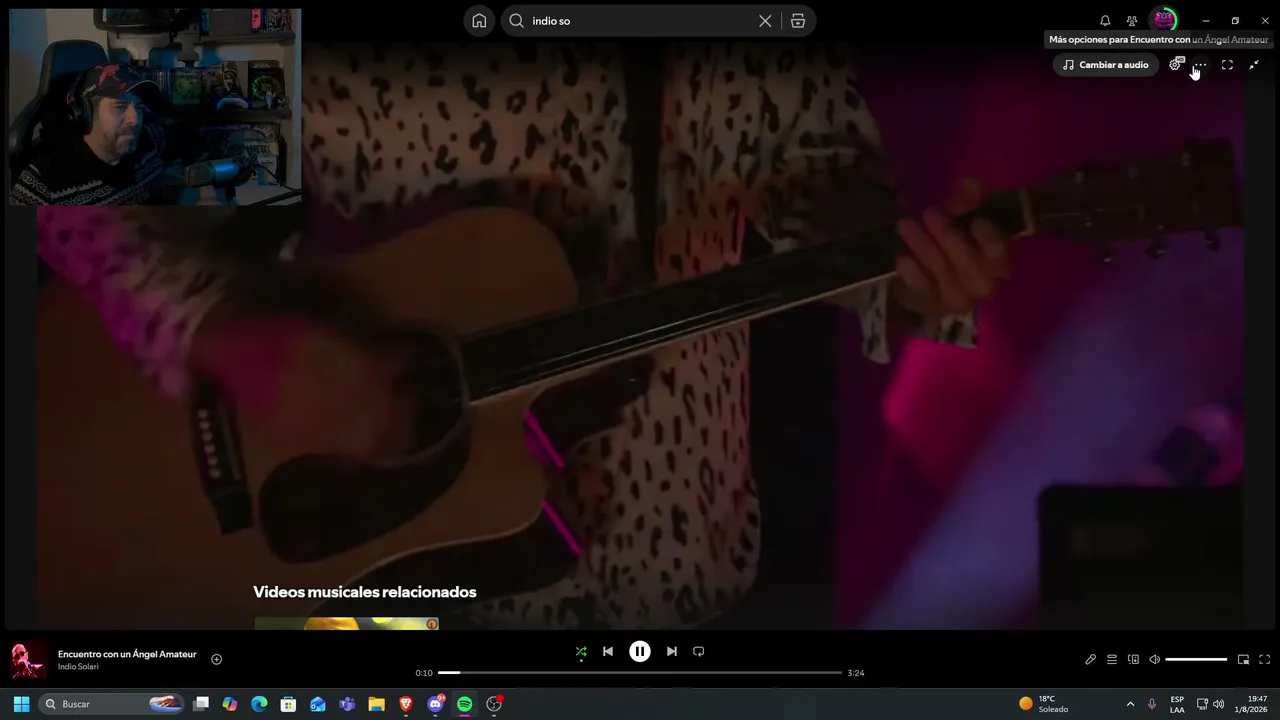Skip to previous track
Image resolution: width=1280 pixels, height=720 pixels.
tap(608, 651)
